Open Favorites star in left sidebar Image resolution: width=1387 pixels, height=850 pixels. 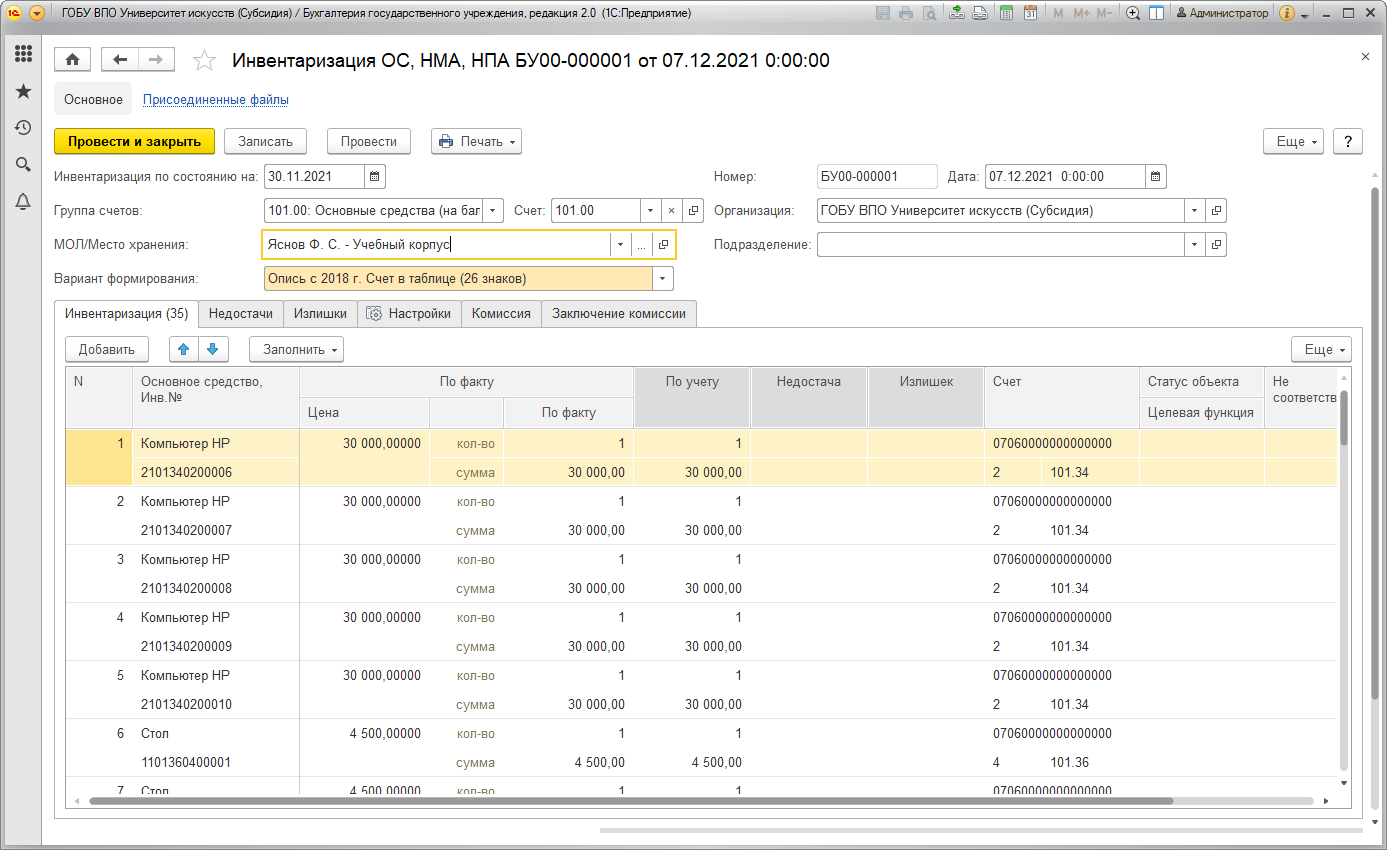23,91
